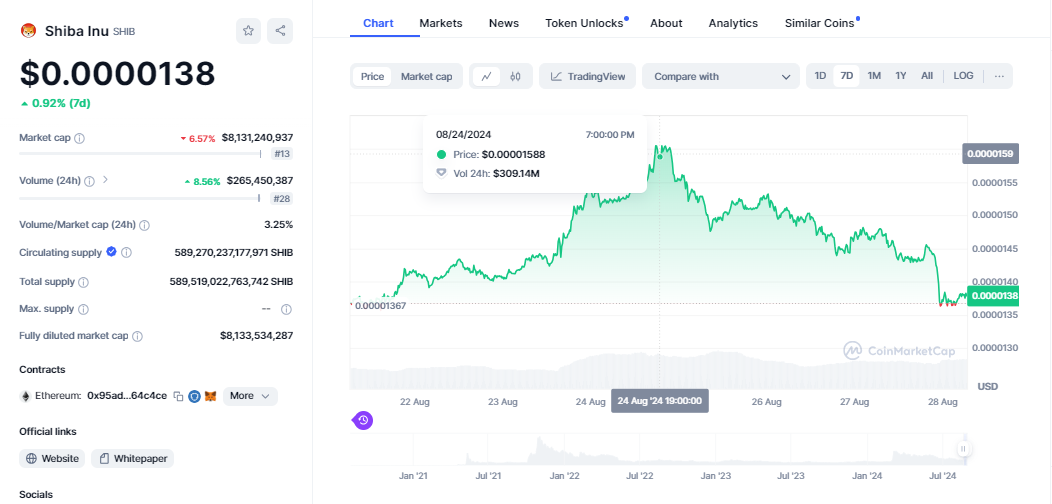Add token to MetaMask via fox icon
This screenshot has width=1052, height=504.
pyautogui.click(x=211, y=396)
